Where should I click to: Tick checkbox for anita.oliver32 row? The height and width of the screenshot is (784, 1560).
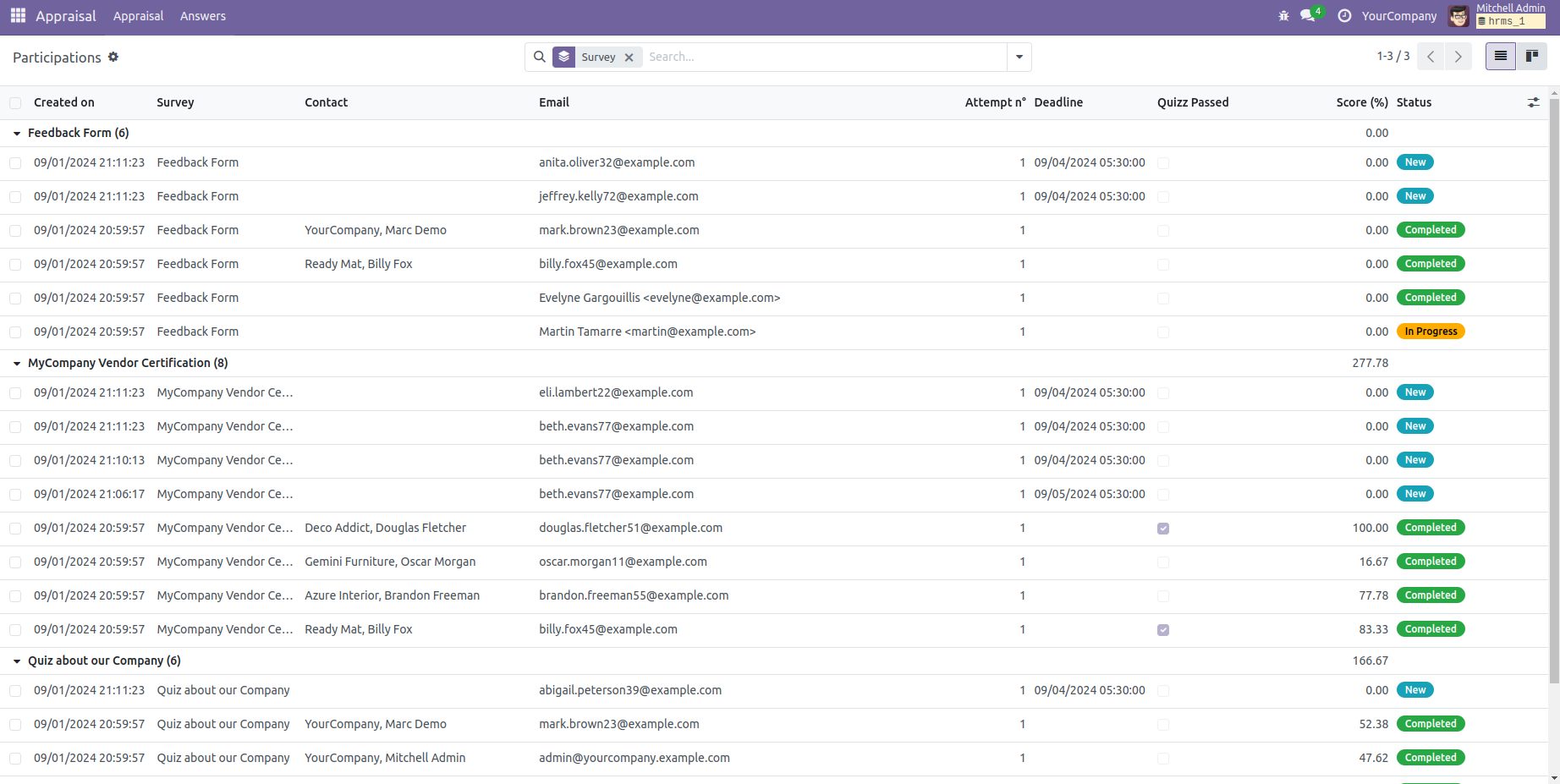[15, 163]
